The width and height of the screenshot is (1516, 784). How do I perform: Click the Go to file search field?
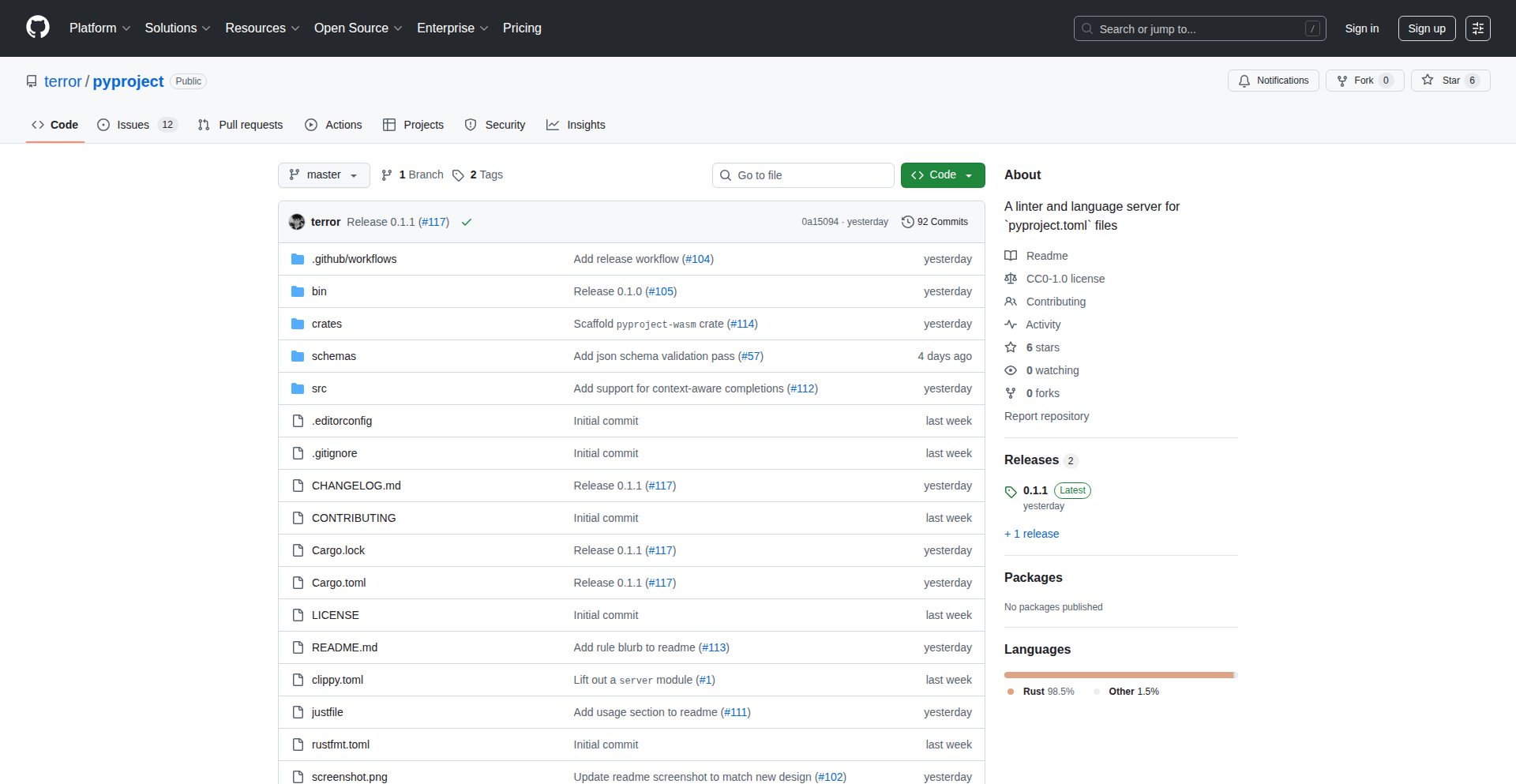[x=803, y=174]
